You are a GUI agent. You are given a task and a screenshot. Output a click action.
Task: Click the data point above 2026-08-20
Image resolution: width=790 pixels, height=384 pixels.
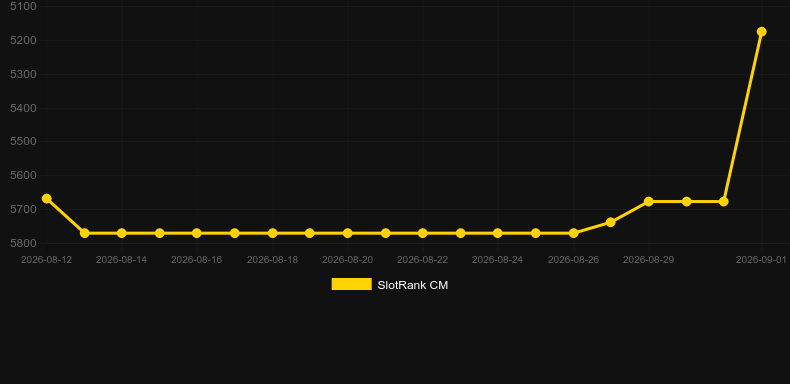(348, 233)
